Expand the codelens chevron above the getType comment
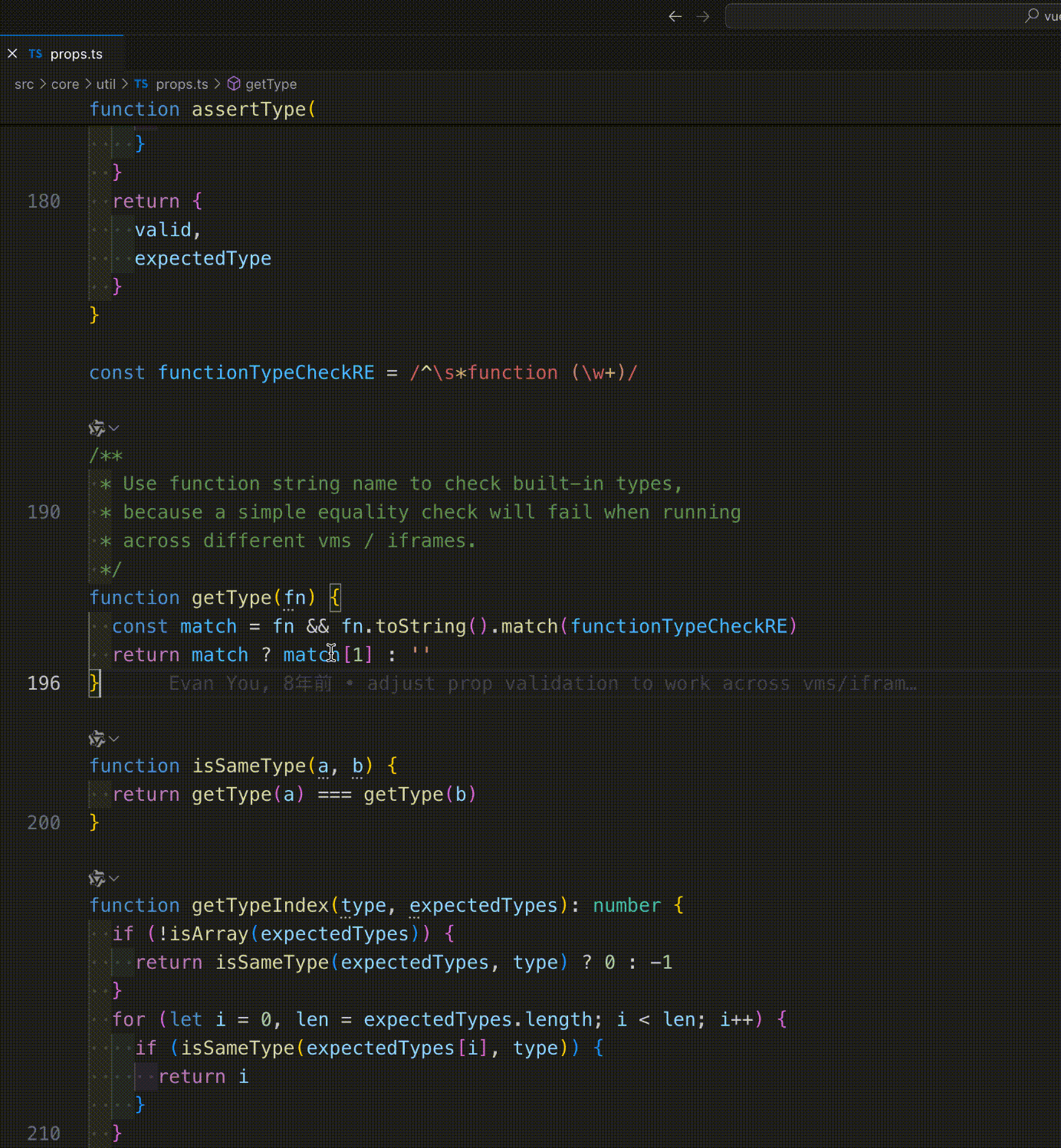The image size is (1061, 1148). 114,428
